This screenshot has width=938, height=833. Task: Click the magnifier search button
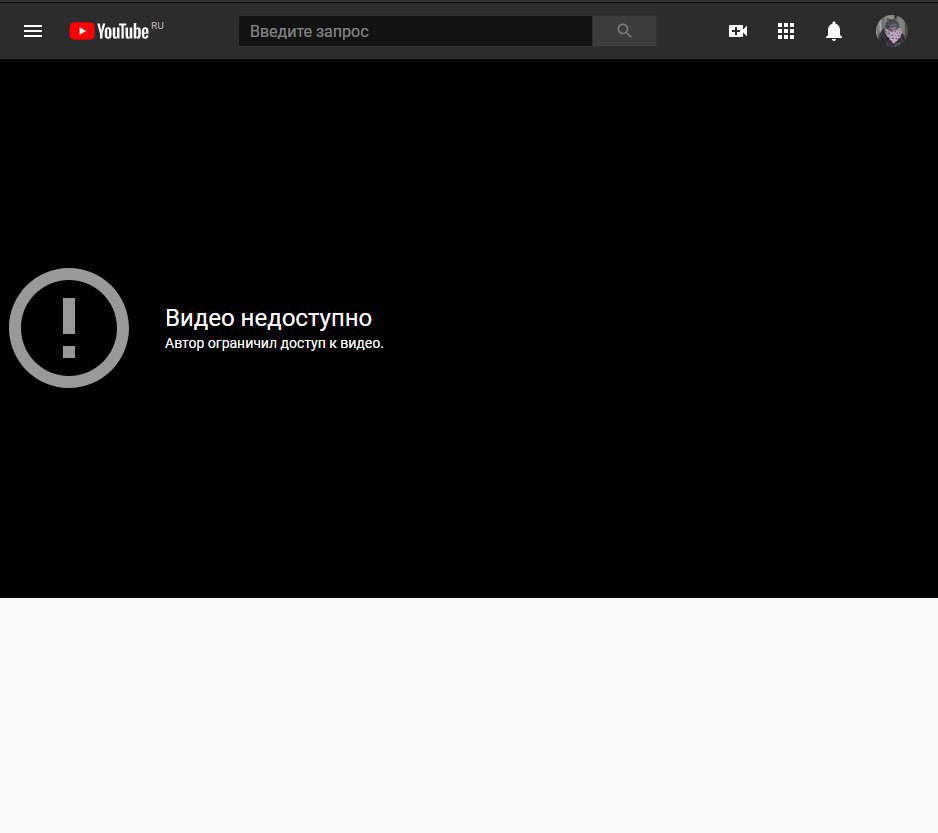624,31
